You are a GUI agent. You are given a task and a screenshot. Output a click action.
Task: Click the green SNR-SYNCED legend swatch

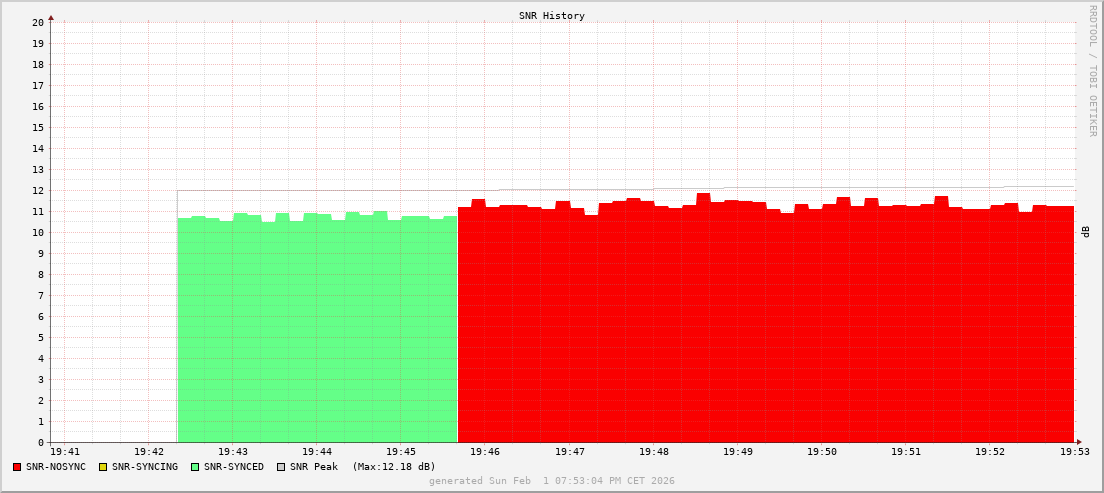(x=195, y=467)
